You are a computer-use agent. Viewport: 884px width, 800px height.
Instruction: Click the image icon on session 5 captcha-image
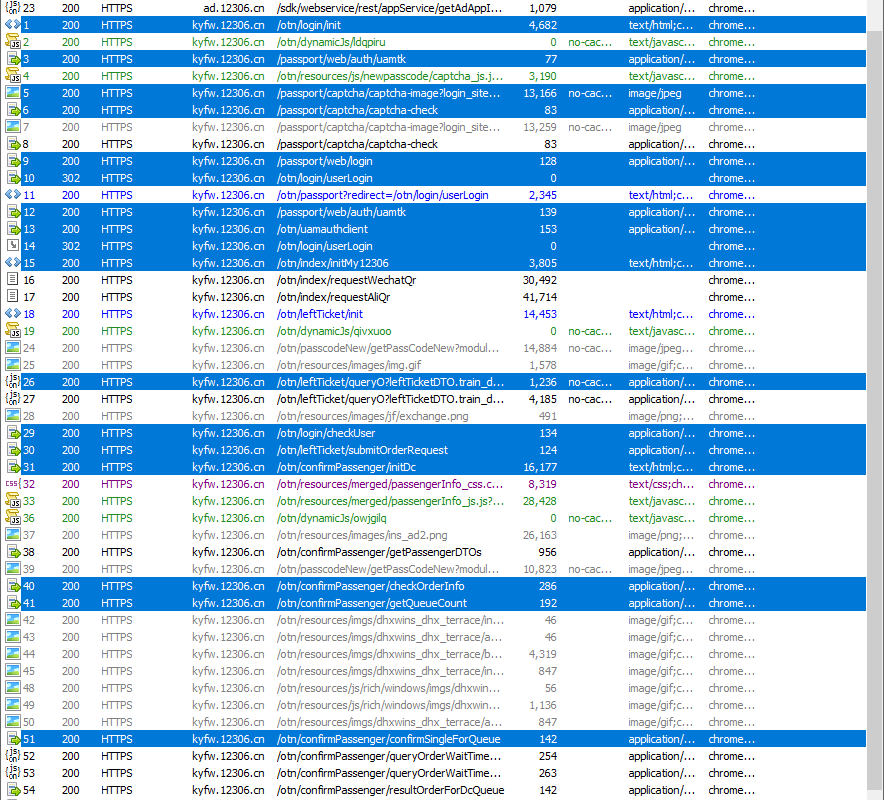pyautogui.click(x=12, y=92)
